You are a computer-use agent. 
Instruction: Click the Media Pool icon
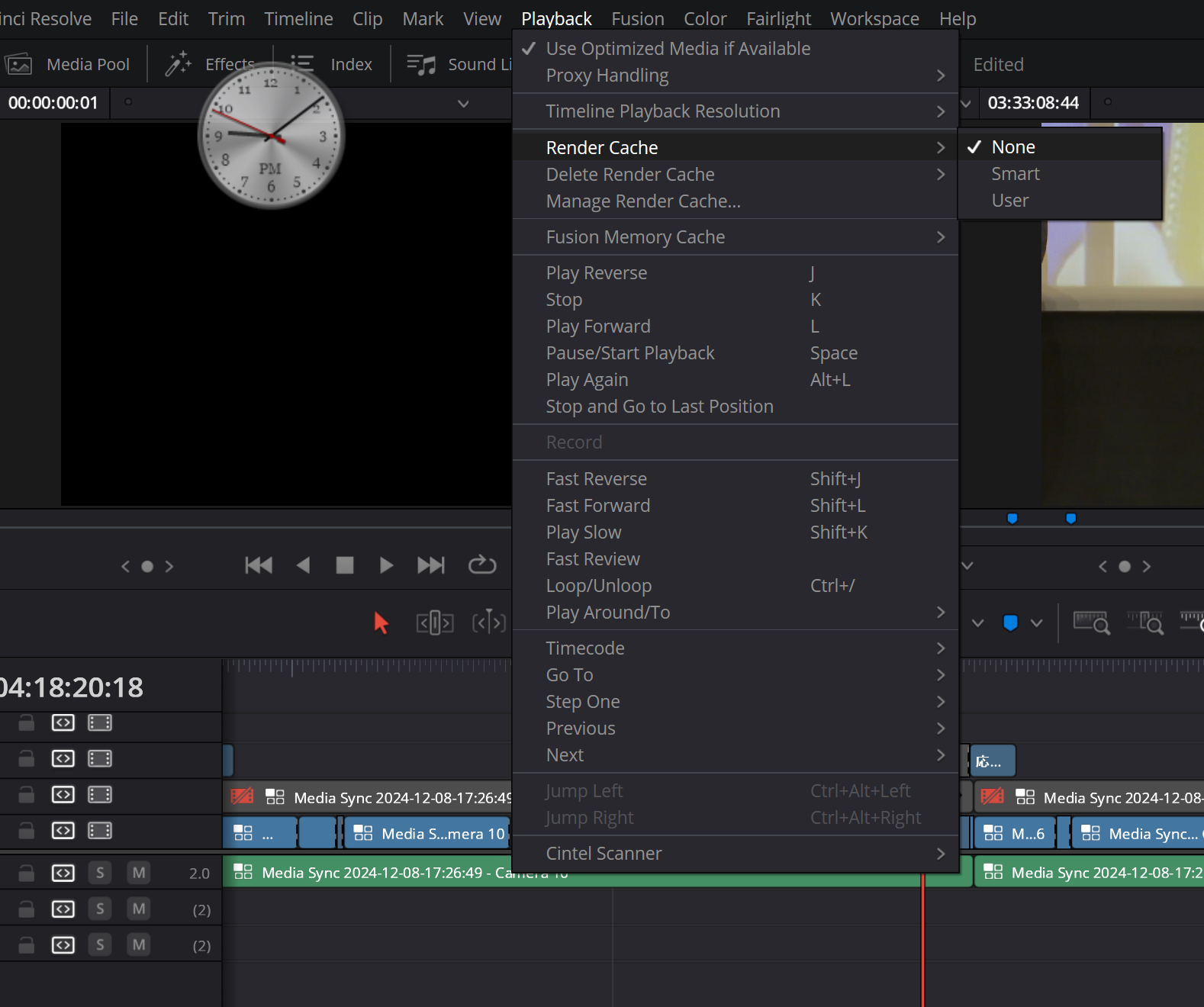point(19,65)
